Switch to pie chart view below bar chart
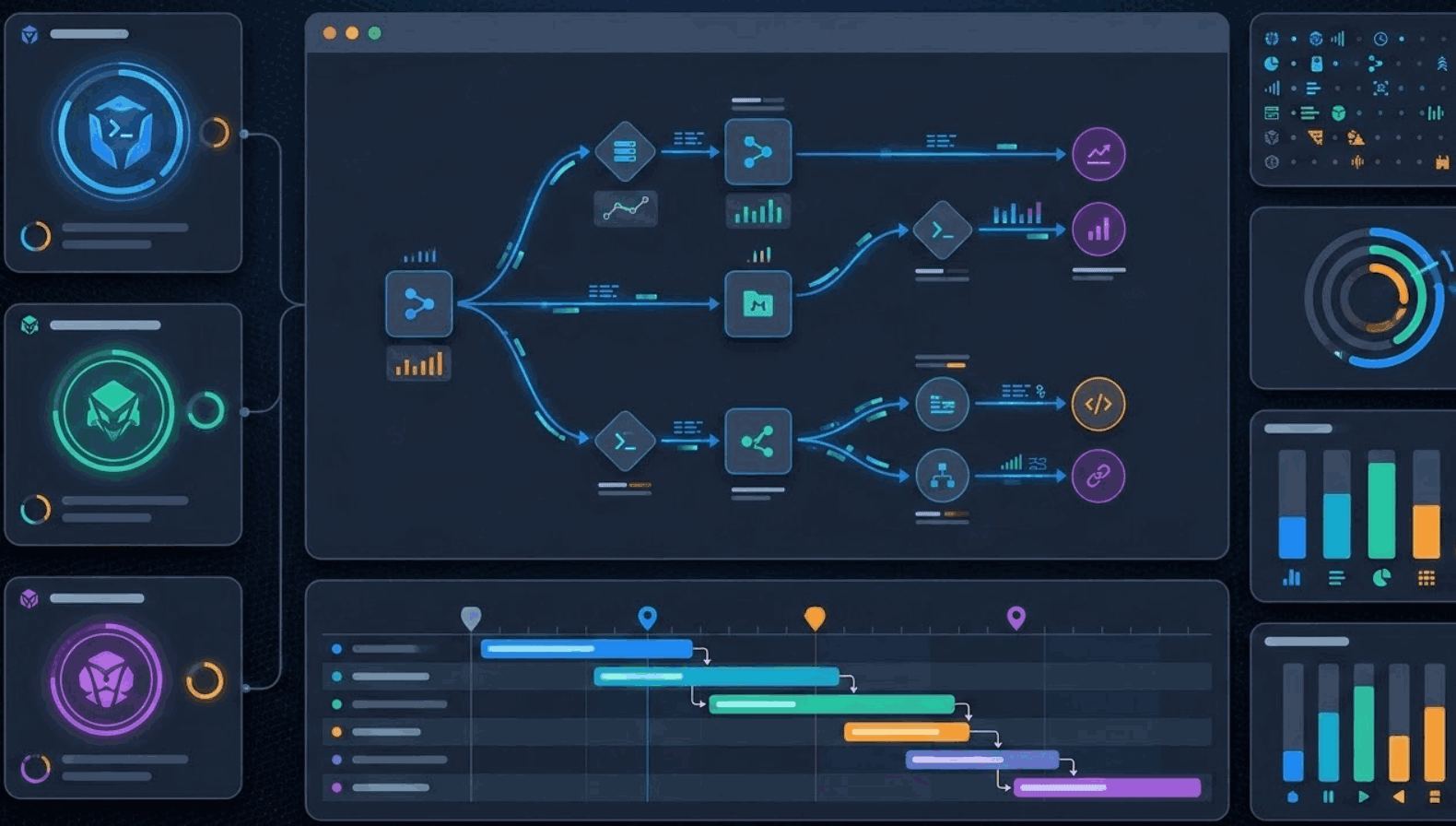Screen dimensions: 1456x826 tap(1380, 578)
